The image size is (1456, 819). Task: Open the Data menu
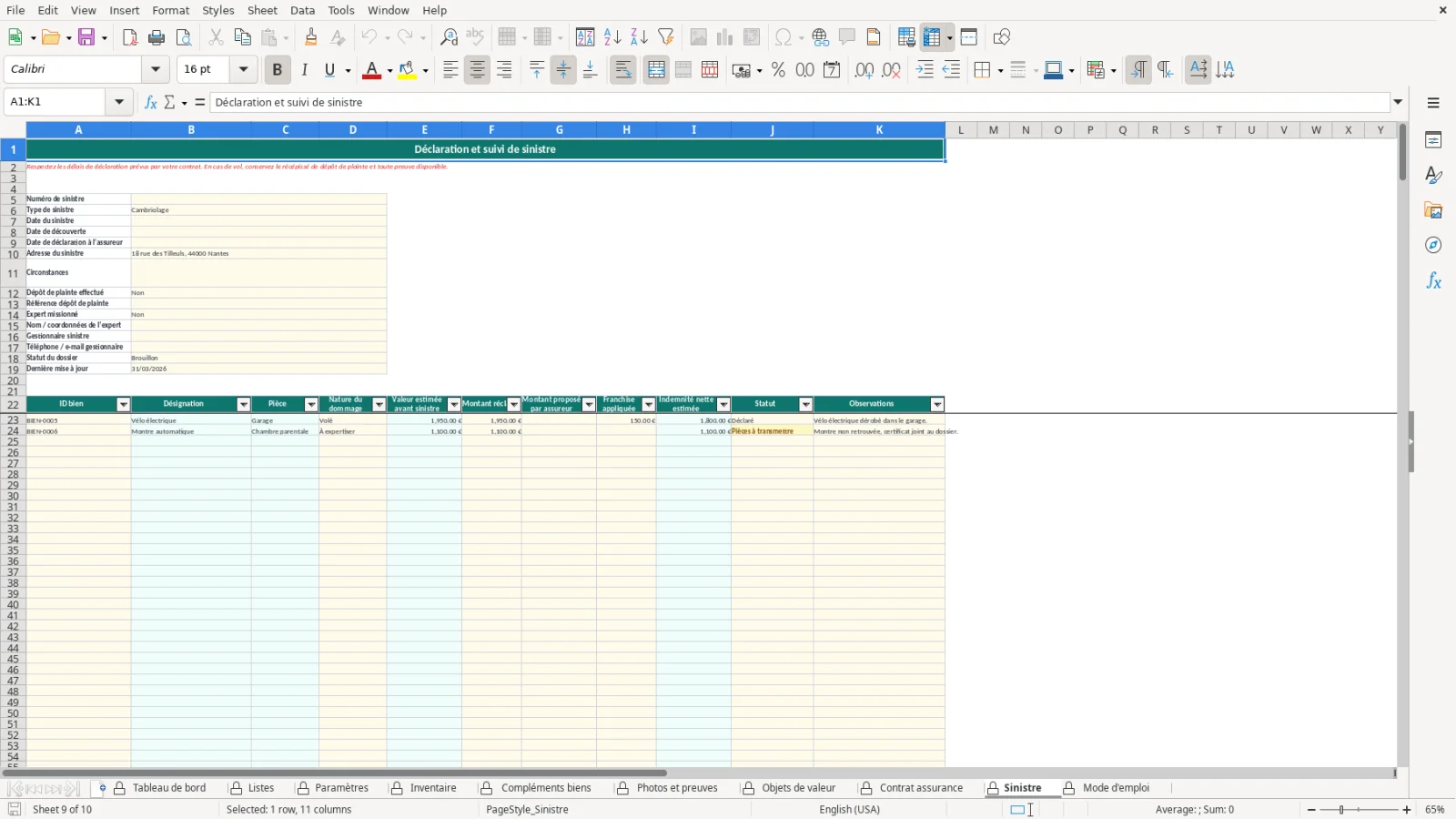(x=303, y=10)
